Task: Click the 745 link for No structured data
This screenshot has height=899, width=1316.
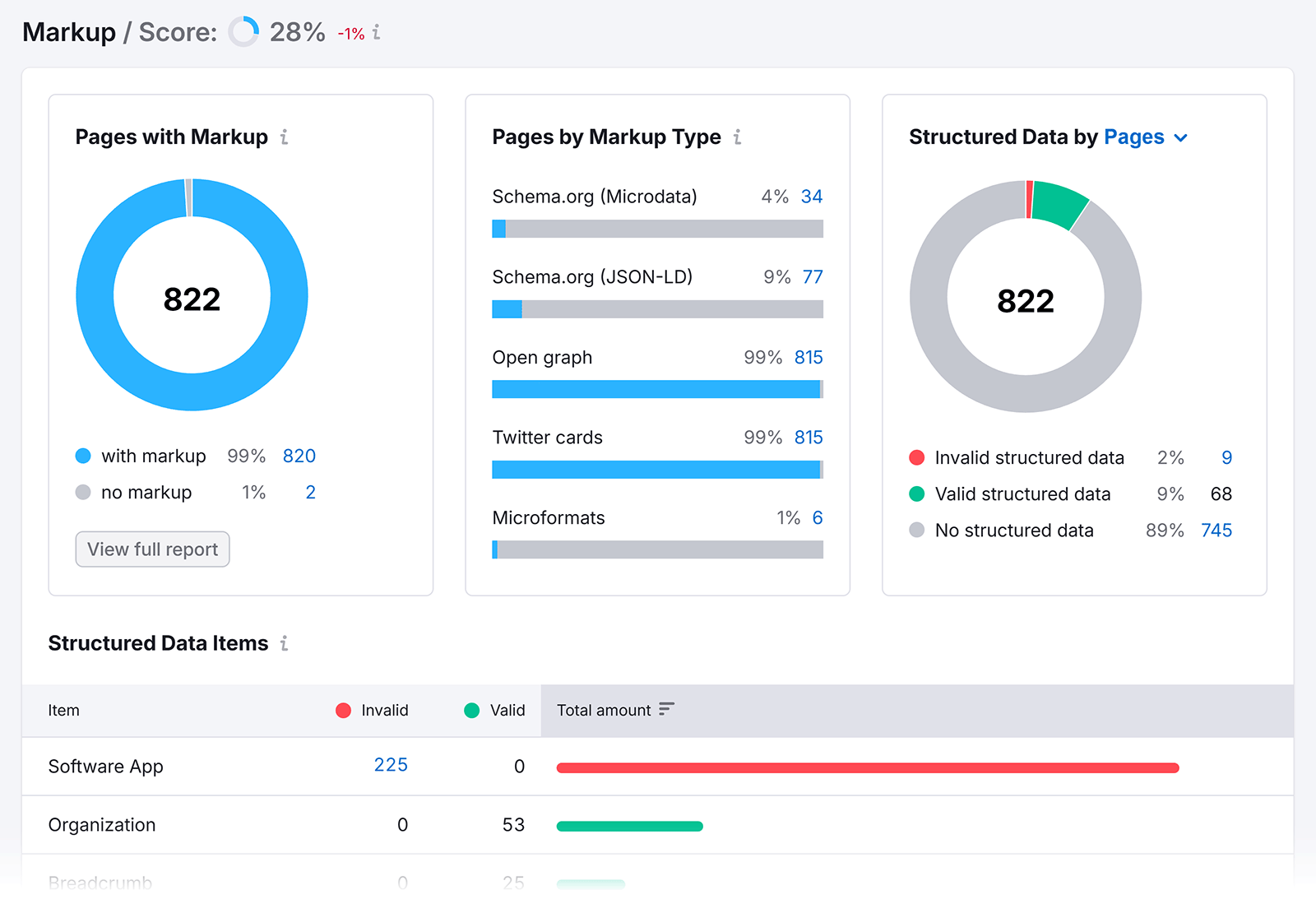Action: tap(1216, 530)
